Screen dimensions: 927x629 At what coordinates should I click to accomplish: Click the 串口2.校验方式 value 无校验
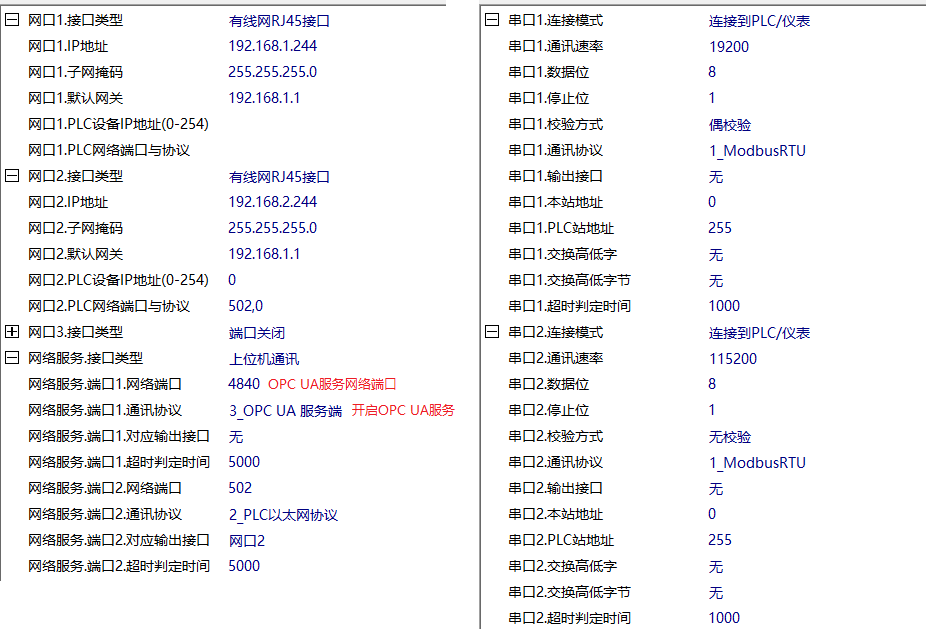[730, 437]
